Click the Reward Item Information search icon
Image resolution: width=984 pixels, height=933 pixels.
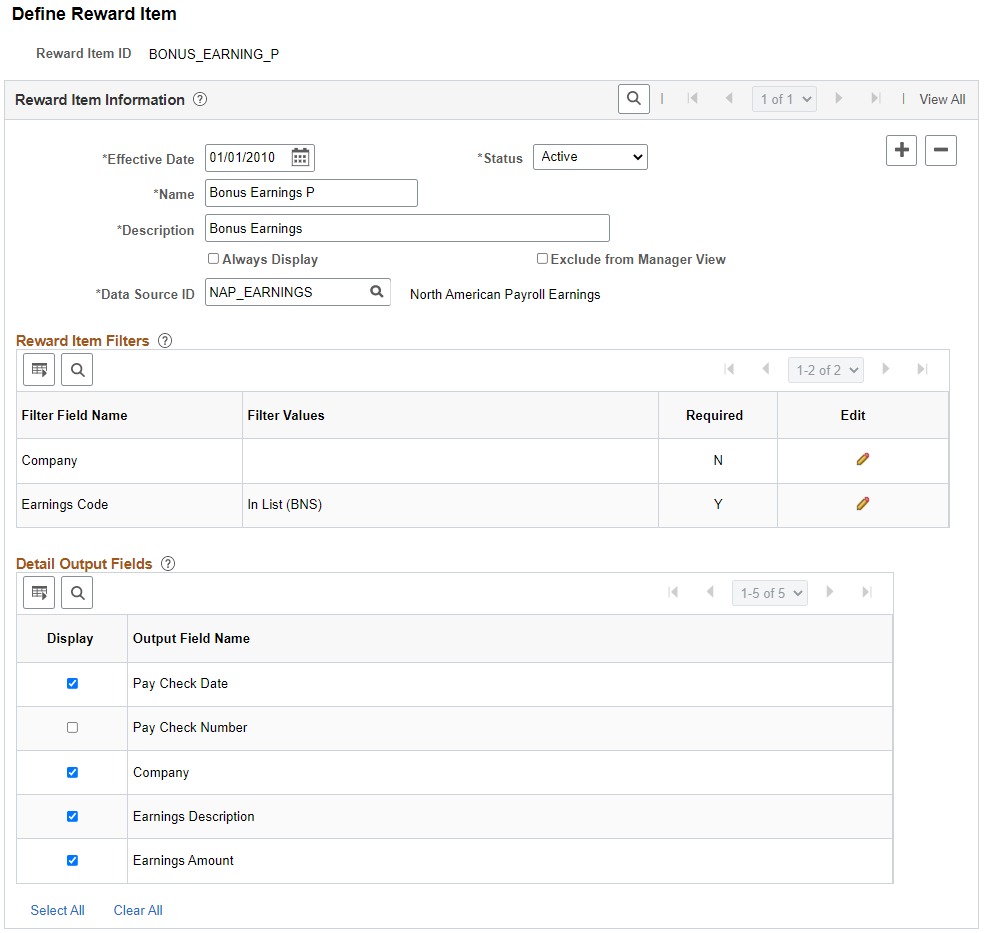click(633, 99)
